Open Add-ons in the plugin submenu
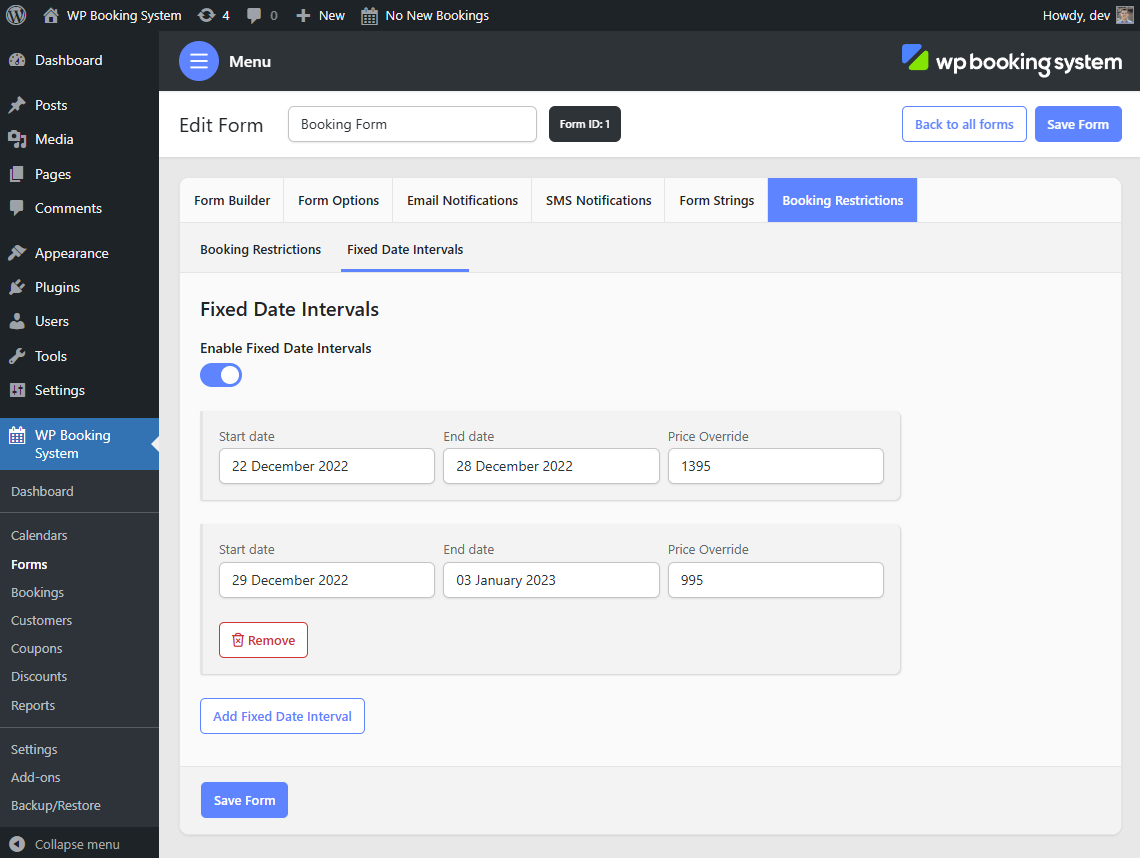Screen dimensions: 1140x858 point(36,777)
